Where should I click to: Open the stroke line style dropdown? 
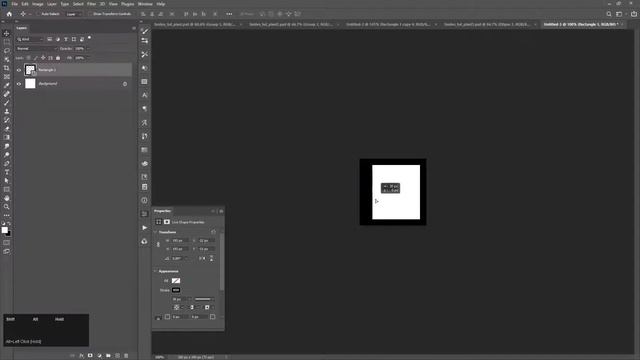point(204,299)
